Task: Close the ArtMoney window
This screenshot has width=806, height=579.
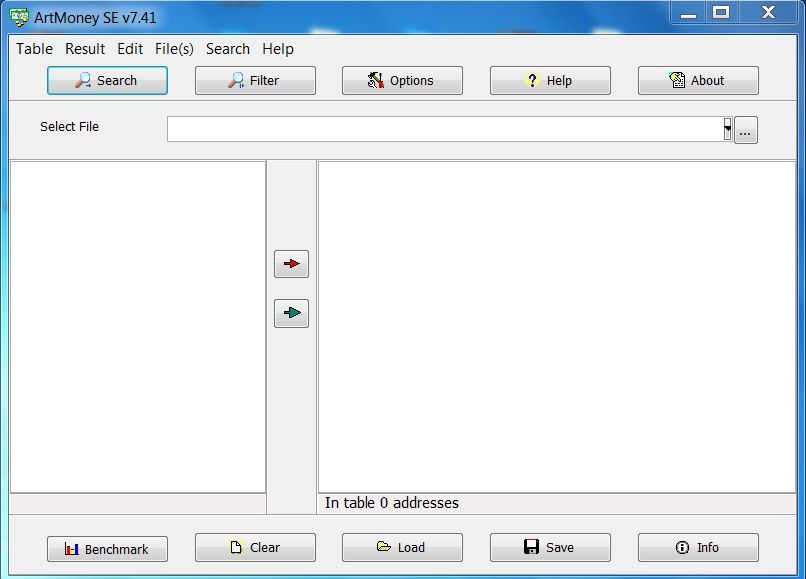Action: 768,12
